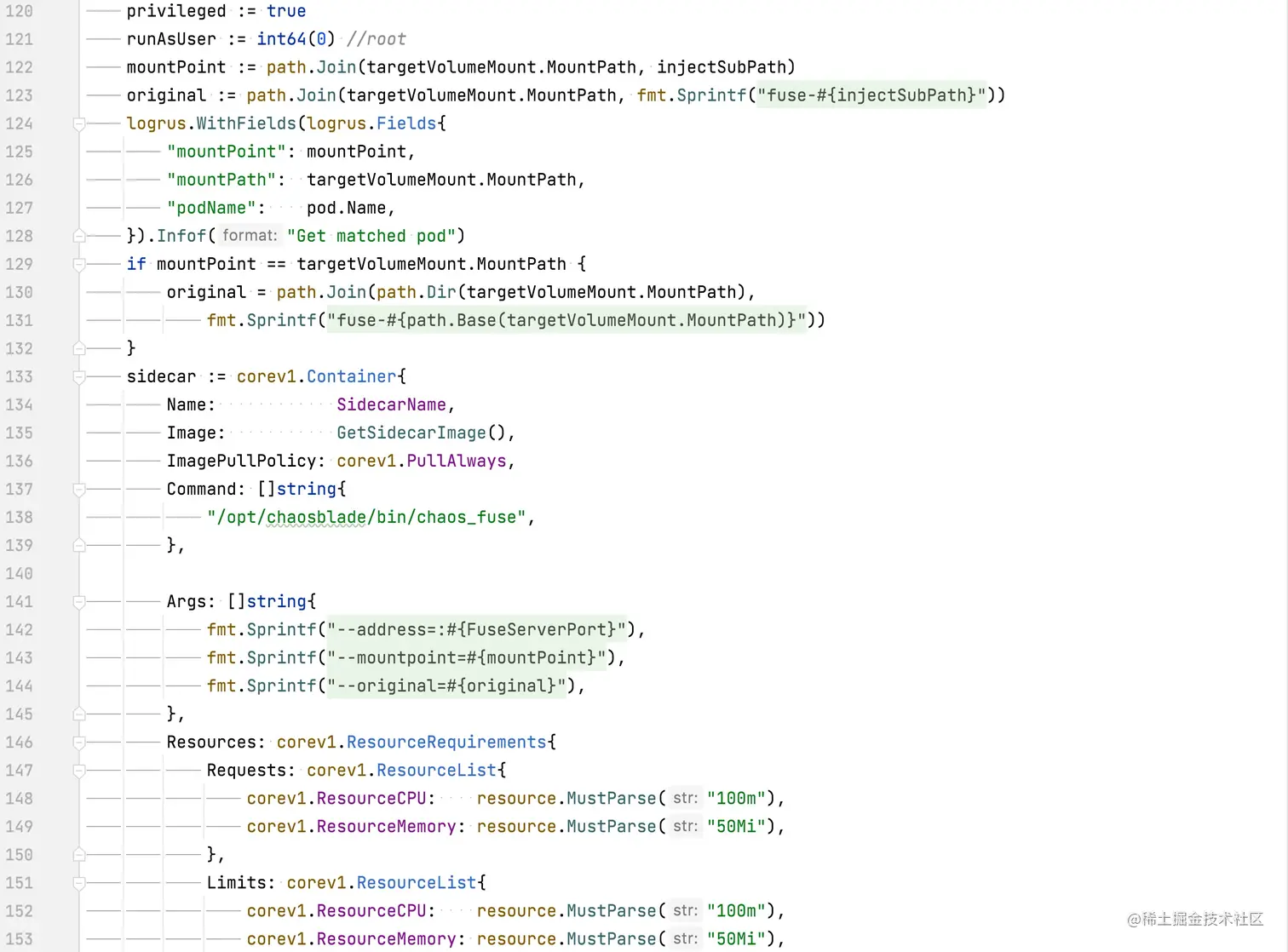This screenshot has height=952, width=1288.
Task: Click "ImagePullPolicy" field name
Action: (241, 461)
